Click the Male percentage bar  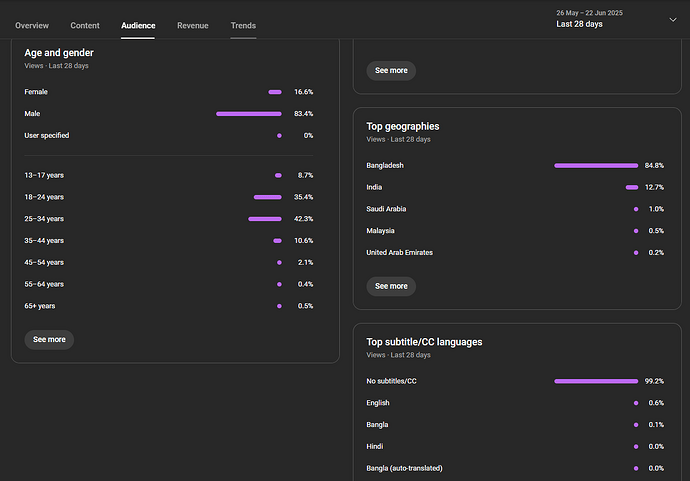pyautogui.click(x=249, y=114)
